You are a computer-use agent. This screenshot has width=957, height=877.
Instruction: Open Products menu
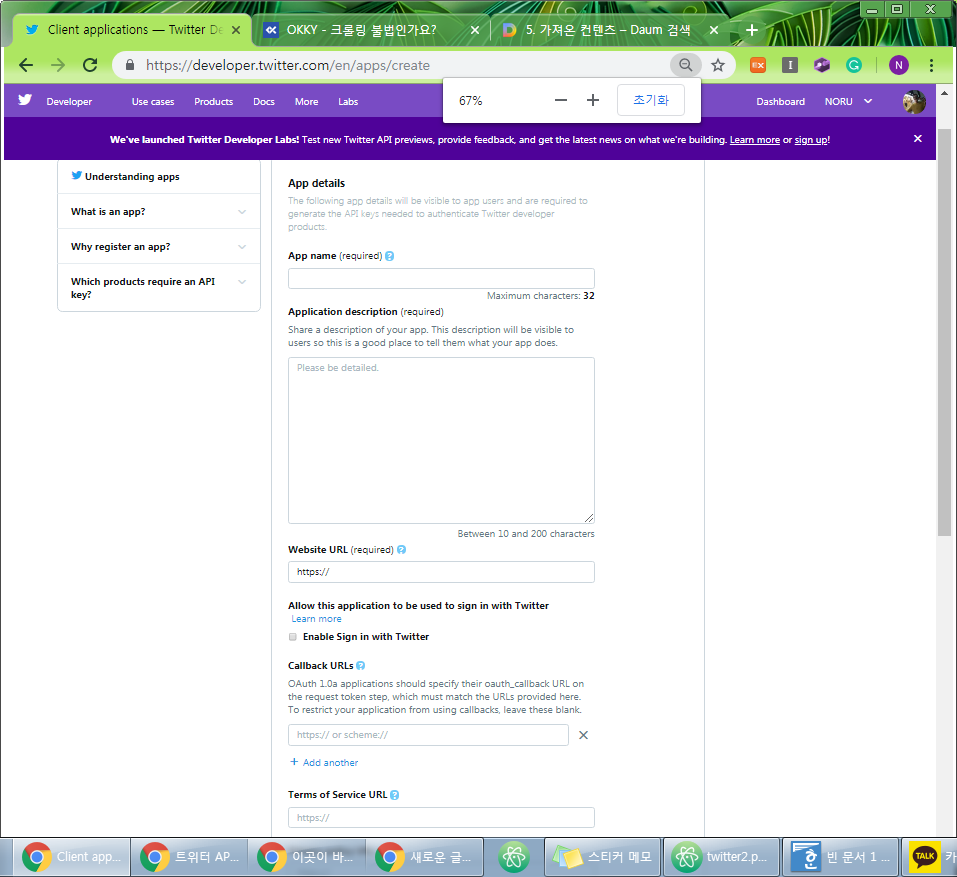click(x=214, y=102)
